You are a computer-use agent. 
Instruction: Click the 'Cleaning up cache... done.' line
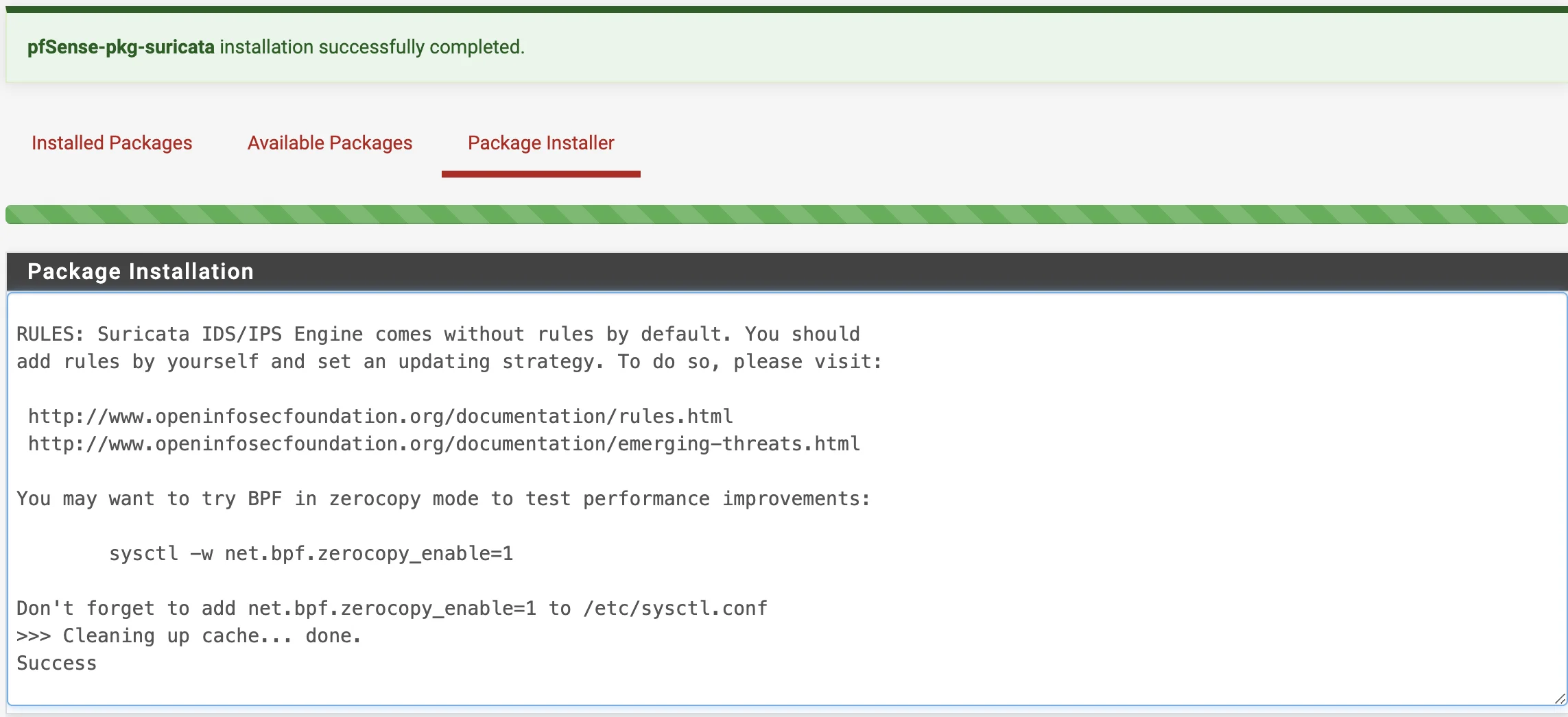click(189, 635)
